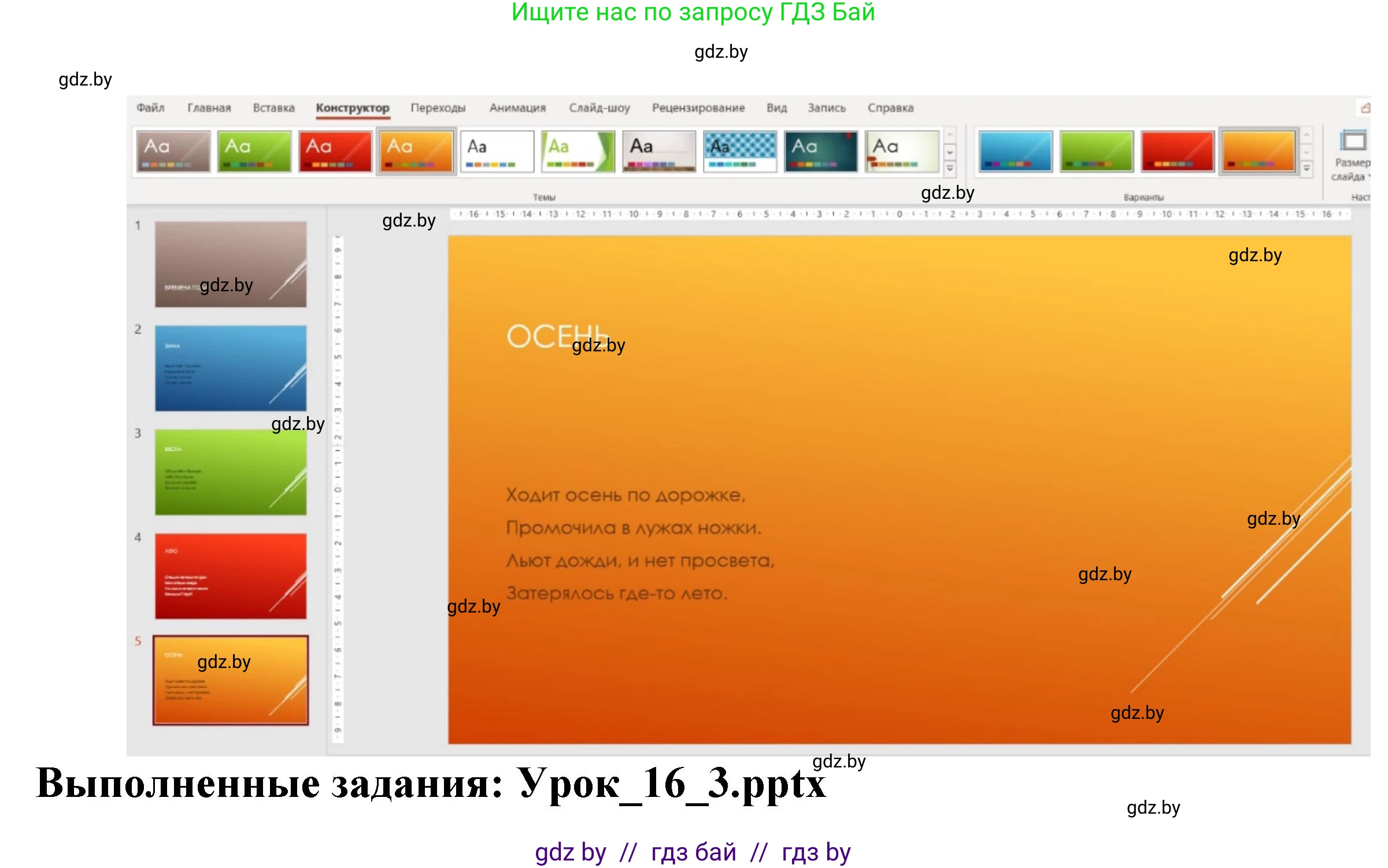Apply the orange theme thumbnail

[x=416, y=151]
